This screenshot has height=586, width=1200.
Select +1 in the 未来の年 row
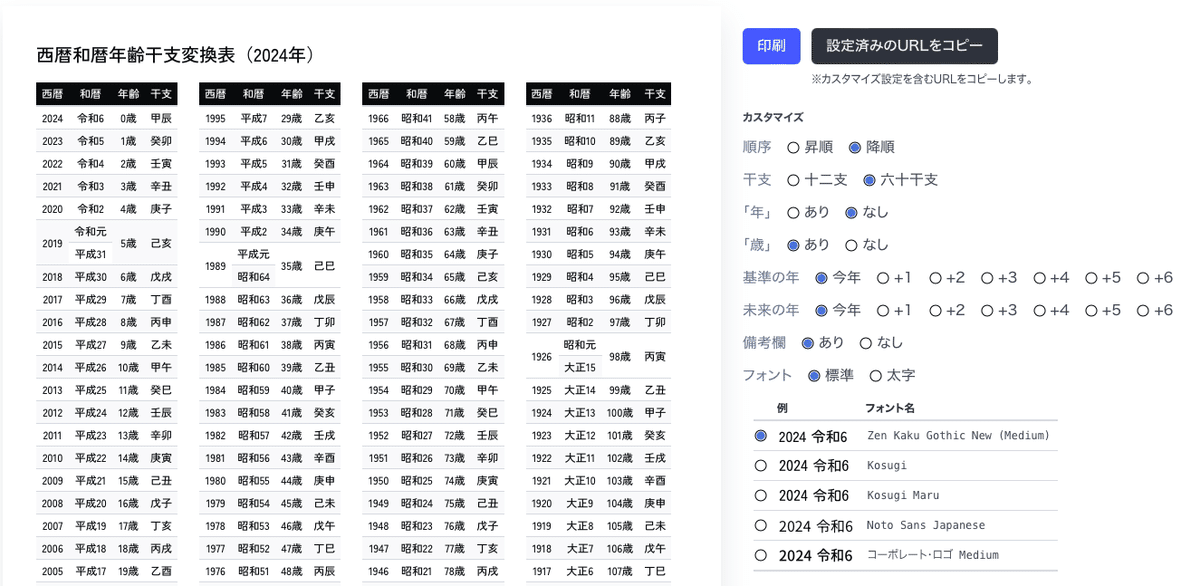(x=883, y=310)
